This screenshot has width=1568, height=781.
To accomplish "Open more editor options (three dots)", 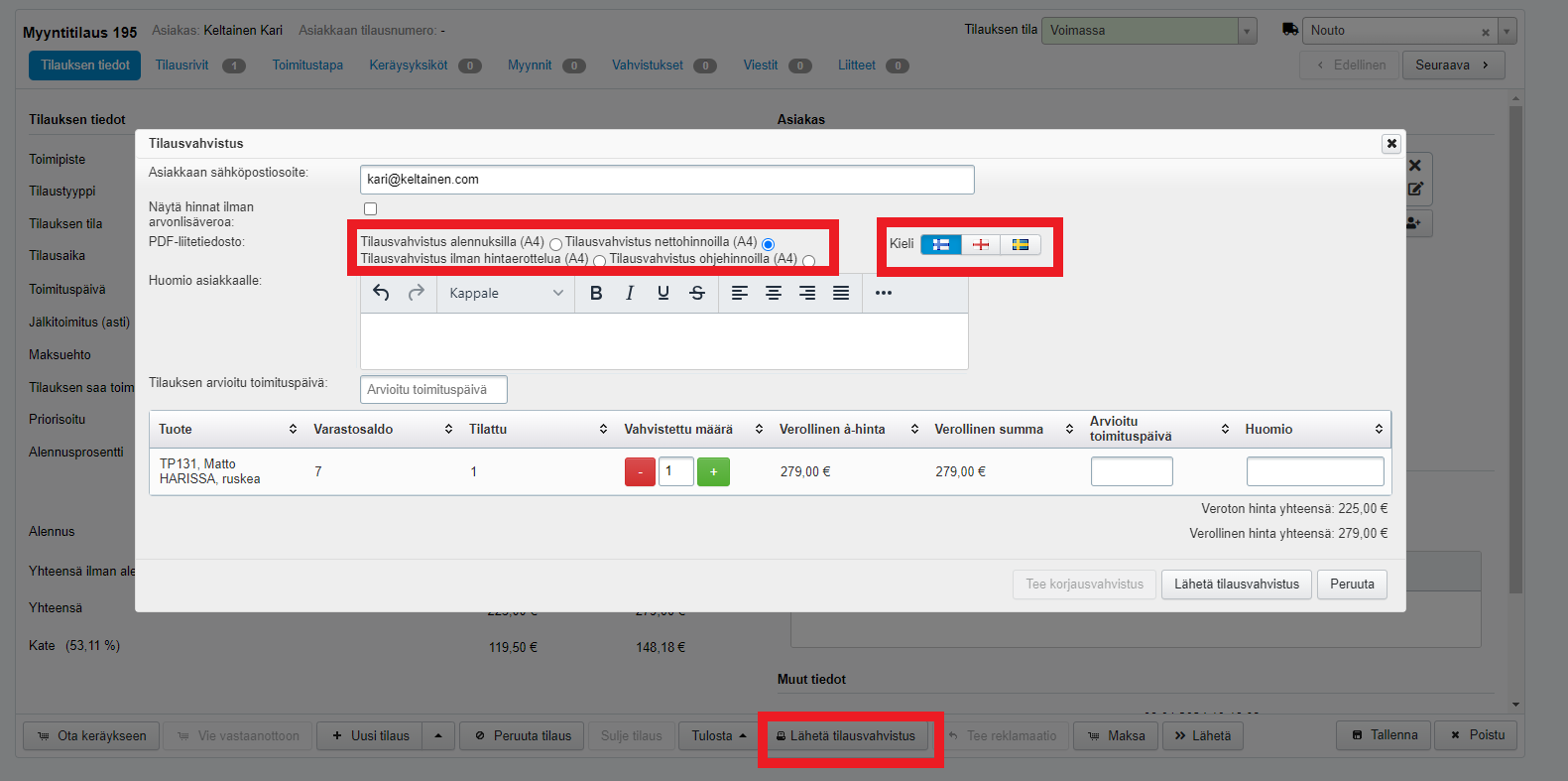I will [x=884, y=293].
